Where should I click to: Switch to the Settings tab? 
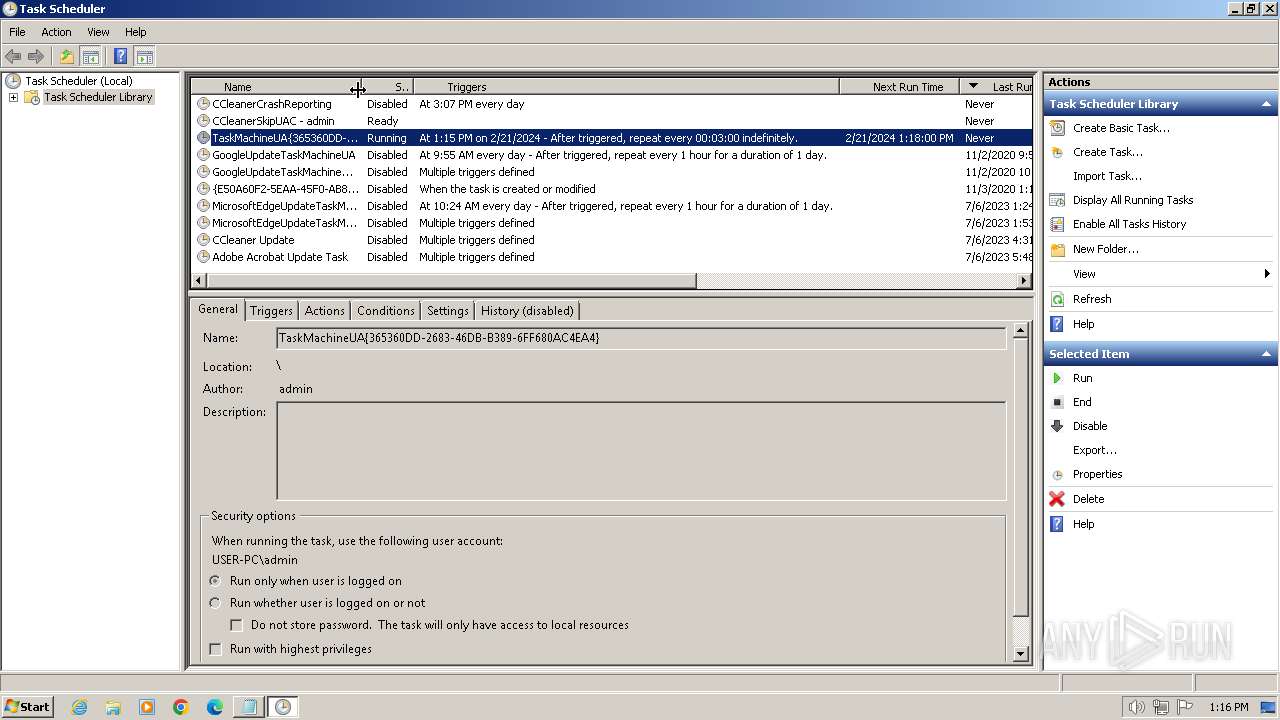(x=447, y=311)
